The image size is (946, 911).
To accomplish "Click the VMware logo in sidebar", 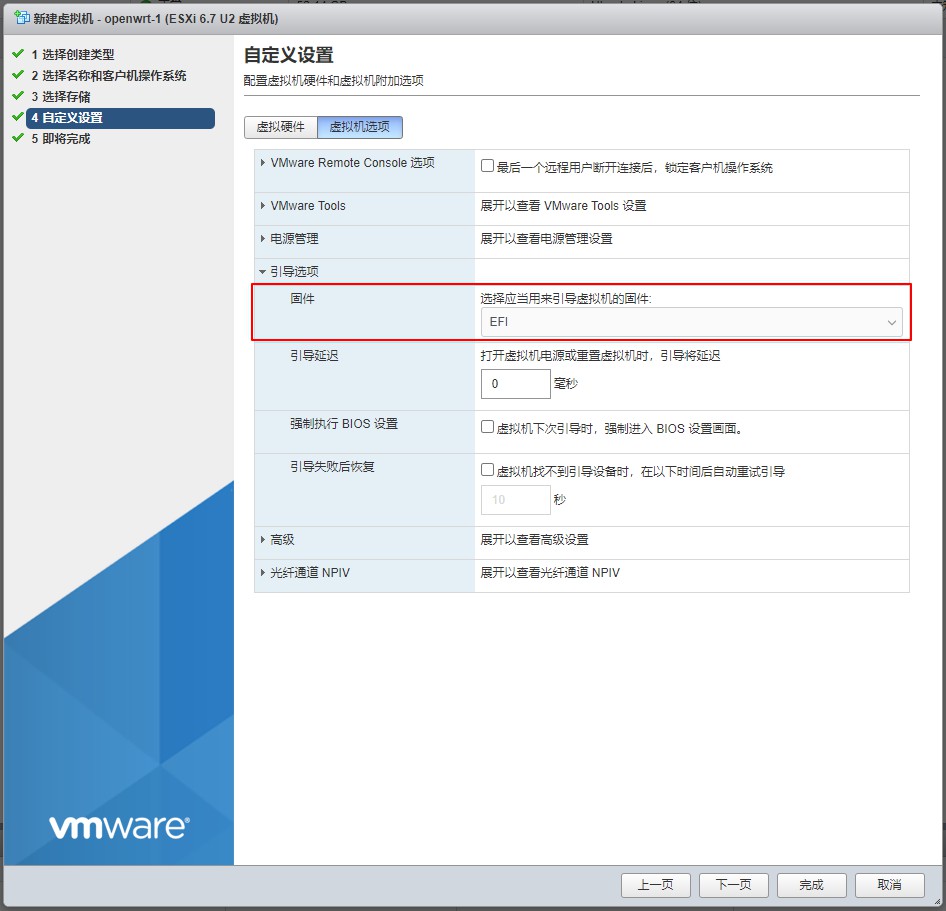I will (x=118, y=826).
